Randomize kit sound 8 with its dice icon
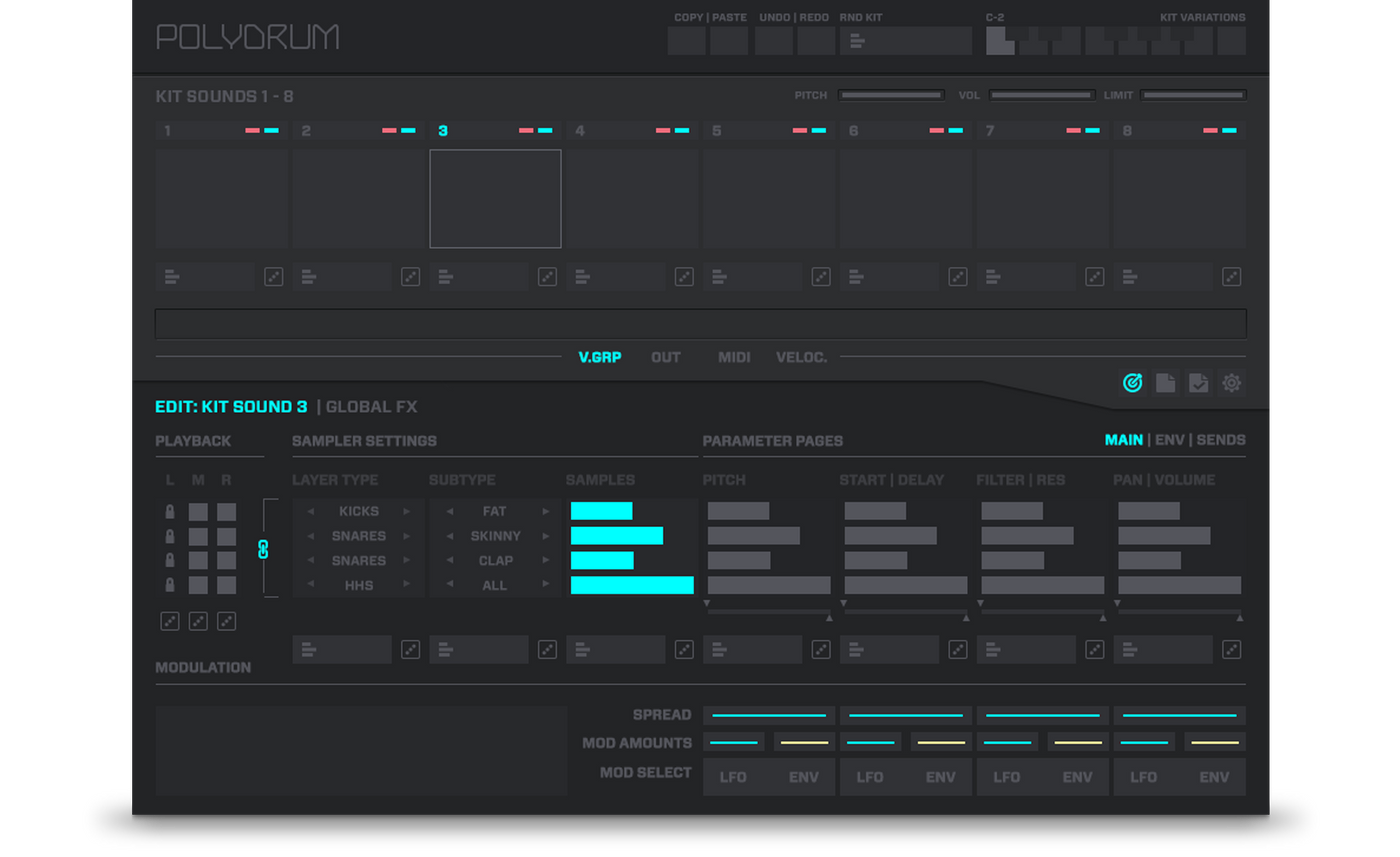 1232,277
